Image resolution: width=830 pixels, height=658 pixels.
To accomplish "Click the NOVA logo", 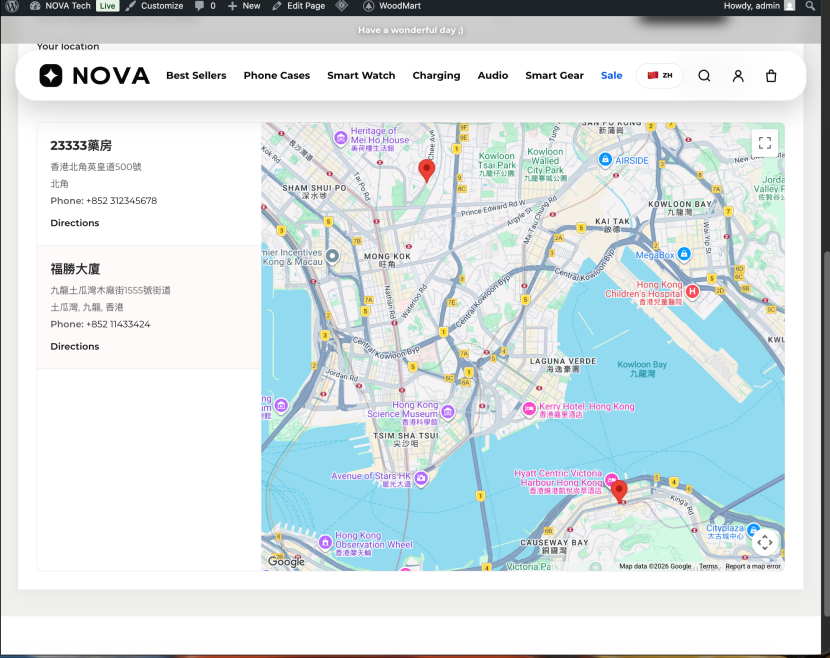I will click(94, 76).
